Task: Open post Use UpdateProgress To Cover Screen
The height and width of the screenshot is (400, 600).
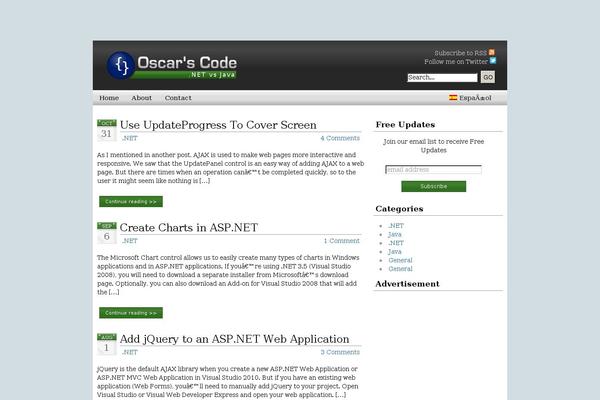Action: tap(218, 125)
